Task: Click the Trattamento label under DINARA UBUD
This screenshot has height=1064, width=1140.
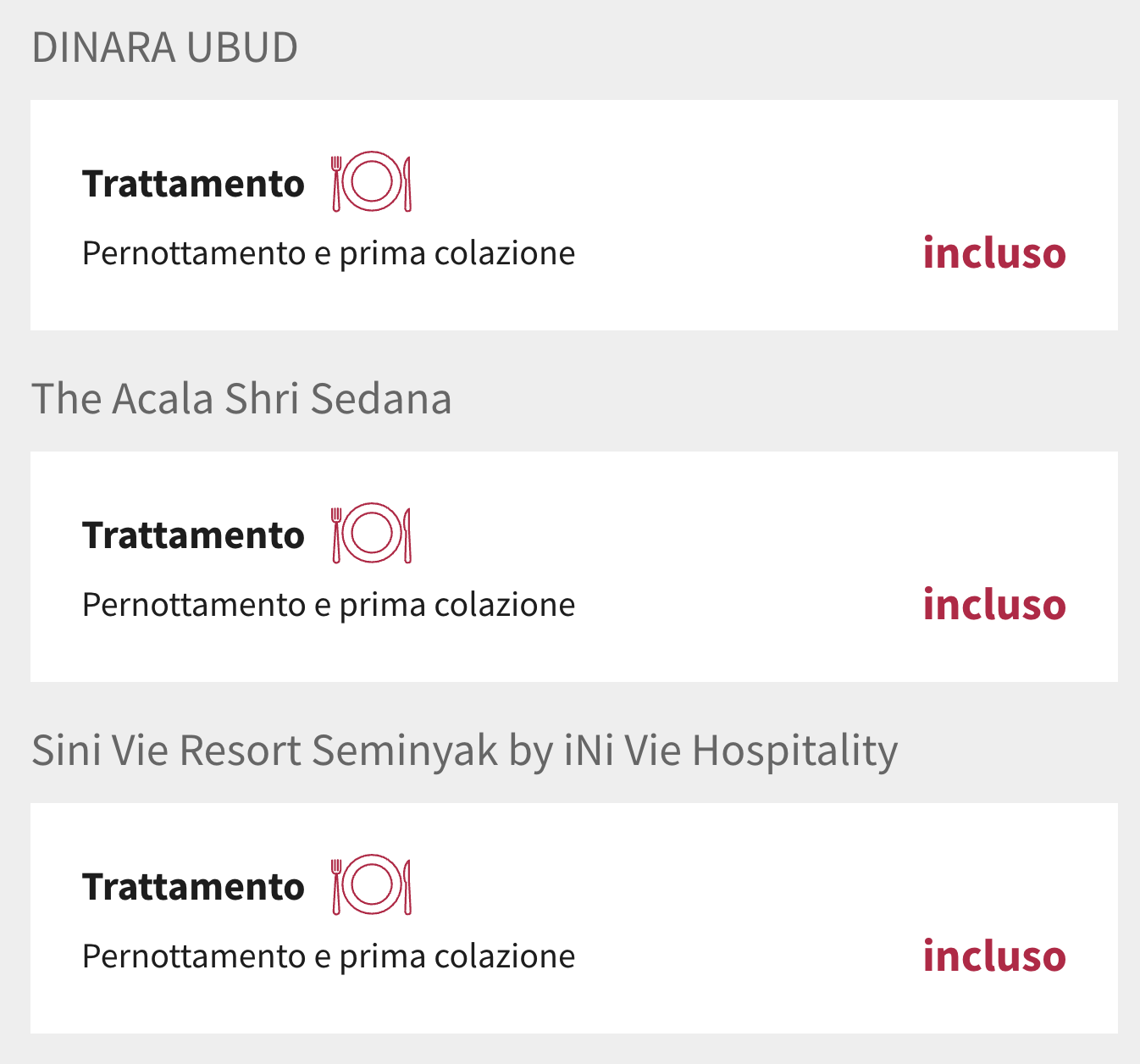Action: click(193, 184)
